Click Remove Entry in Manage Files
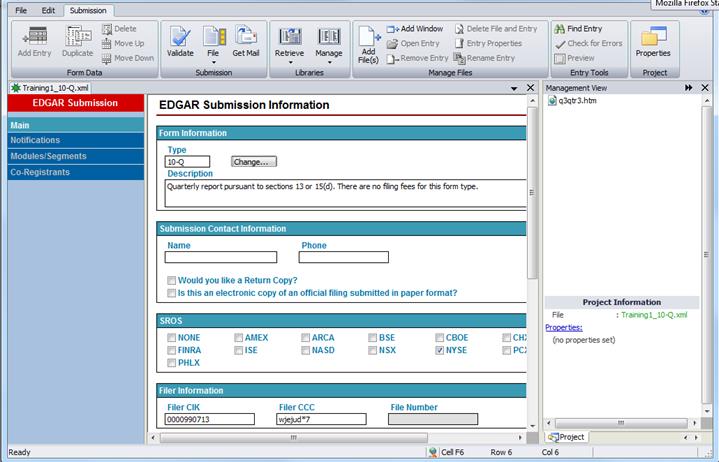 click(x=417, y=58)
